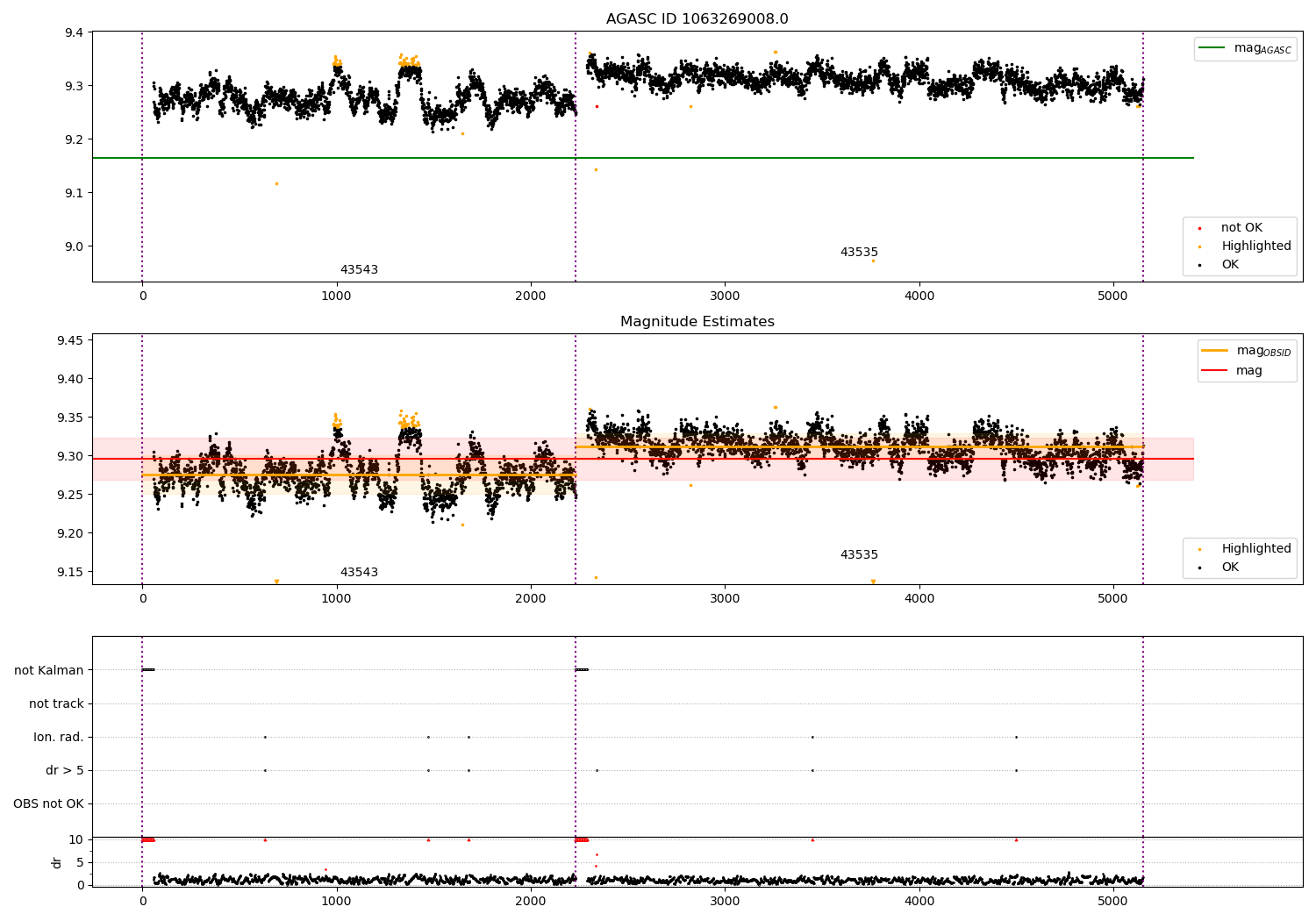This screenshot has height=921, width=1316.
Task: Click the 9.45 y-axis tick in middle plot
Action: [70, 341]
